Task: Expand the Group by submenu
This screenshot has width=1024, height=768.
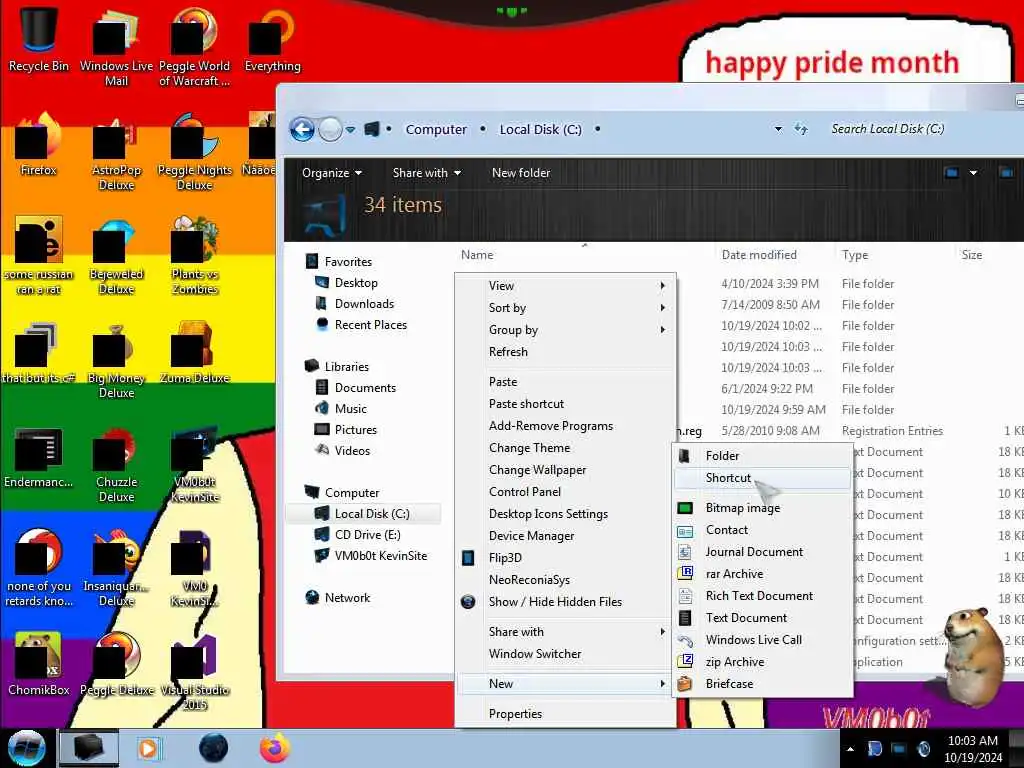Action: [565, 330]
